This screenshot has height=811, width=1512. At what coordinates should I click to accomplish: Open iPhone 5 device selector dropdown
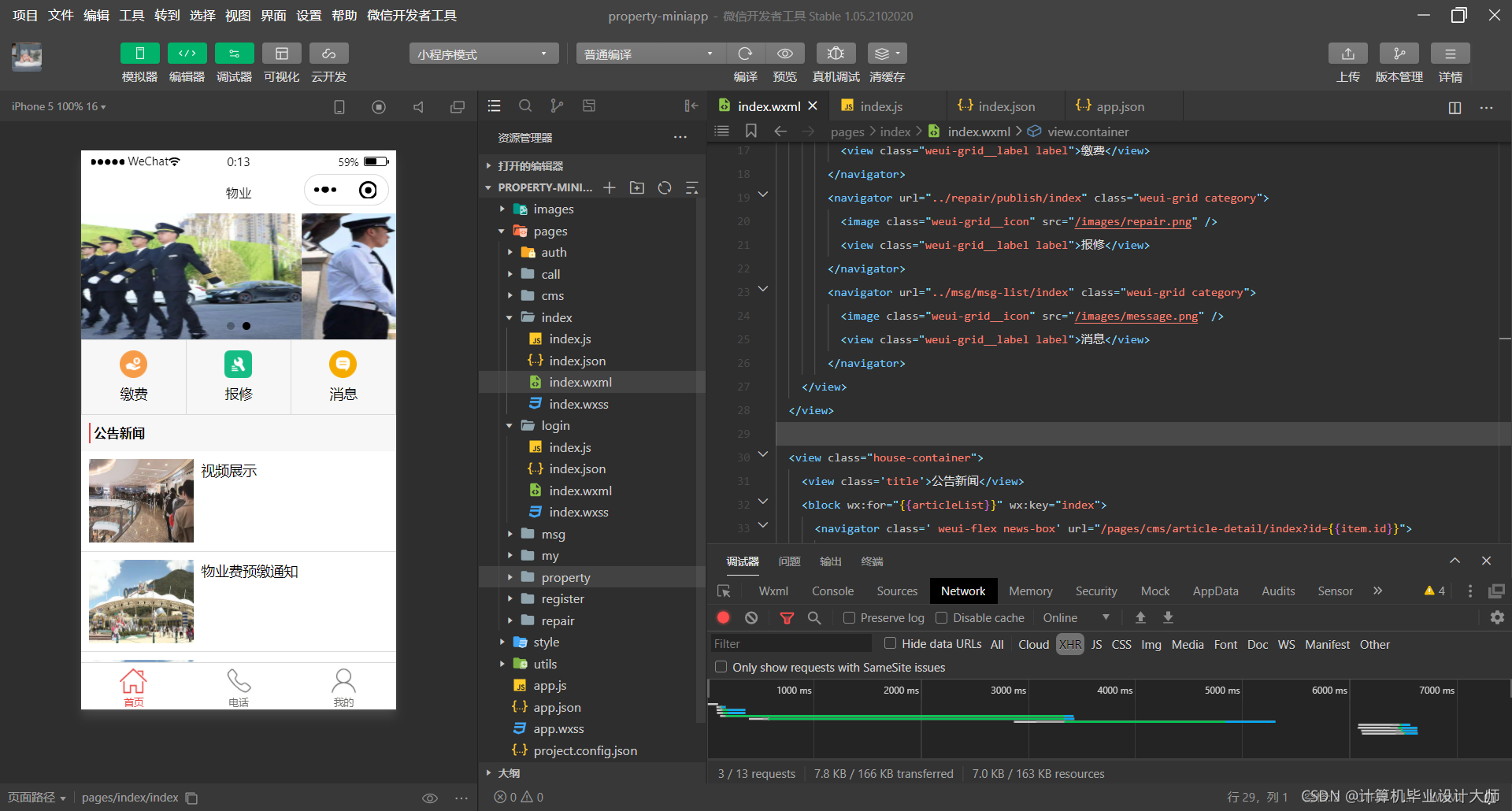click(x=59, y=106)
